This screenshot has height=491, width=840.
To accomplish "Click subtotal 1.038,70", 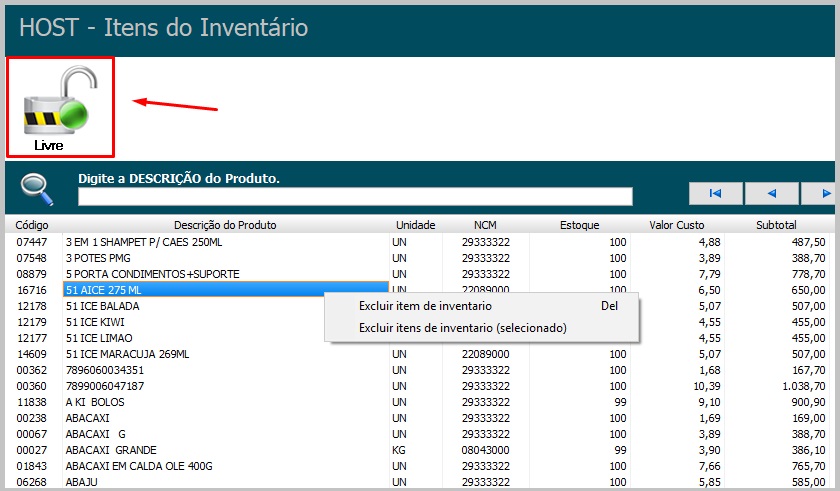I will coord(804,386).
